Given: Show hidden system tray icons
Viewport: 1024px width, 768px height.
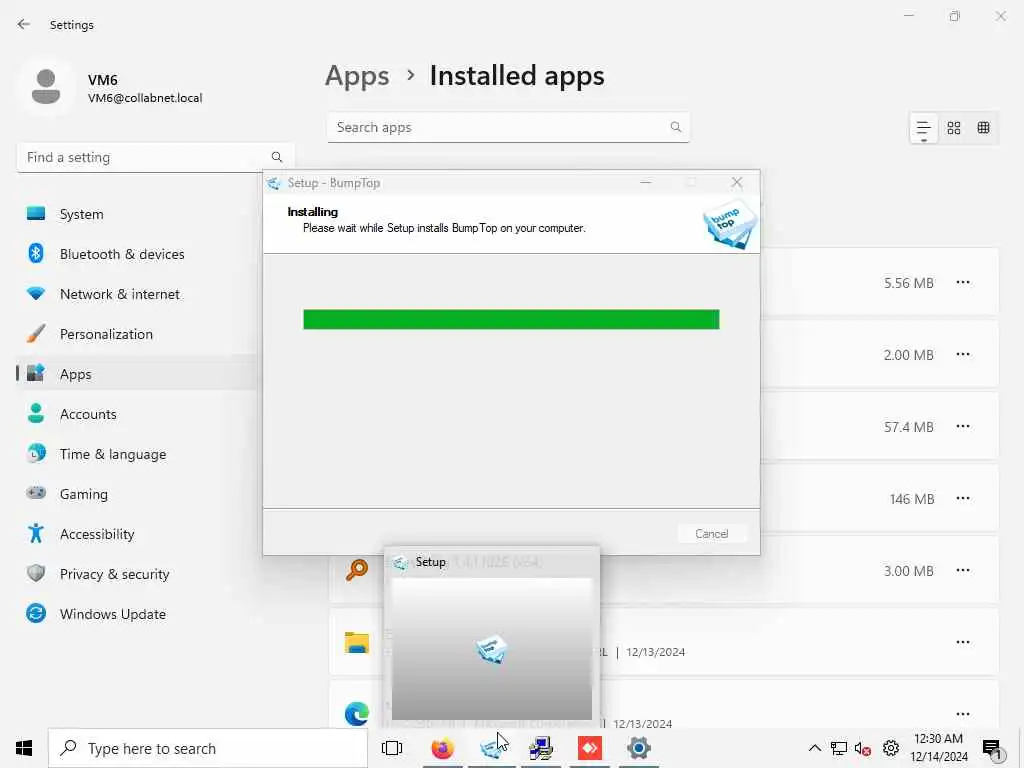Looking at the screenshot, I should point(815,748).
